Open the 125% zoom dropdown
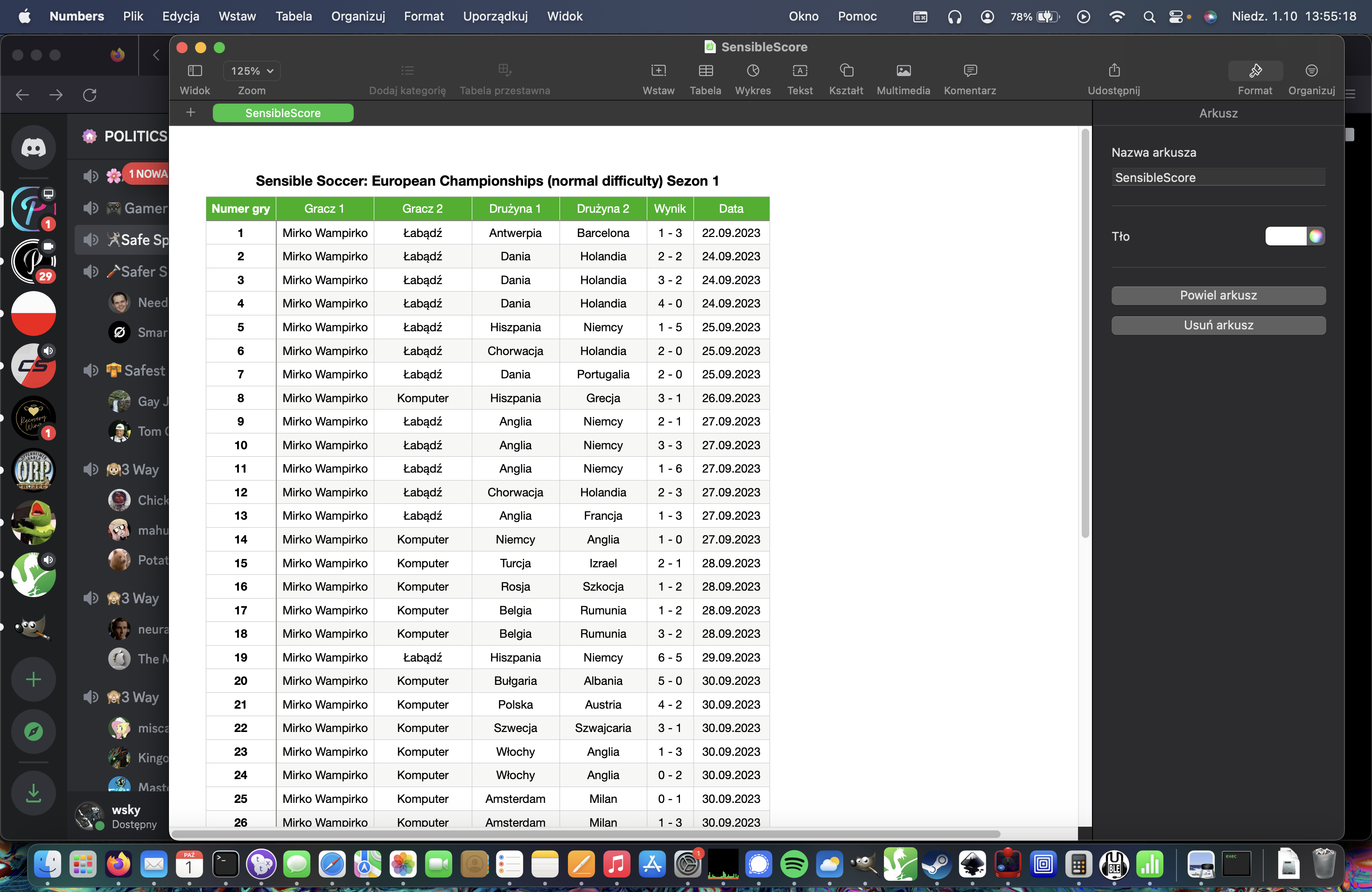This screenshot has width=1372, height=892. pos(252,71)
